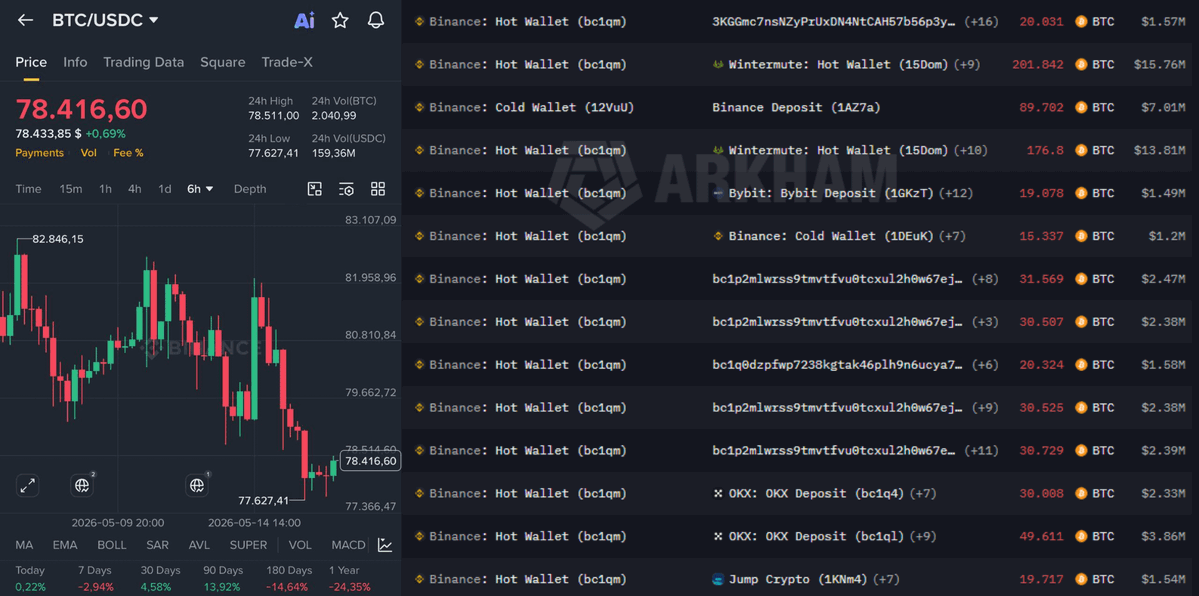Select the 15m chart interval
The image size is (1199, 596).
coord(70,189)
